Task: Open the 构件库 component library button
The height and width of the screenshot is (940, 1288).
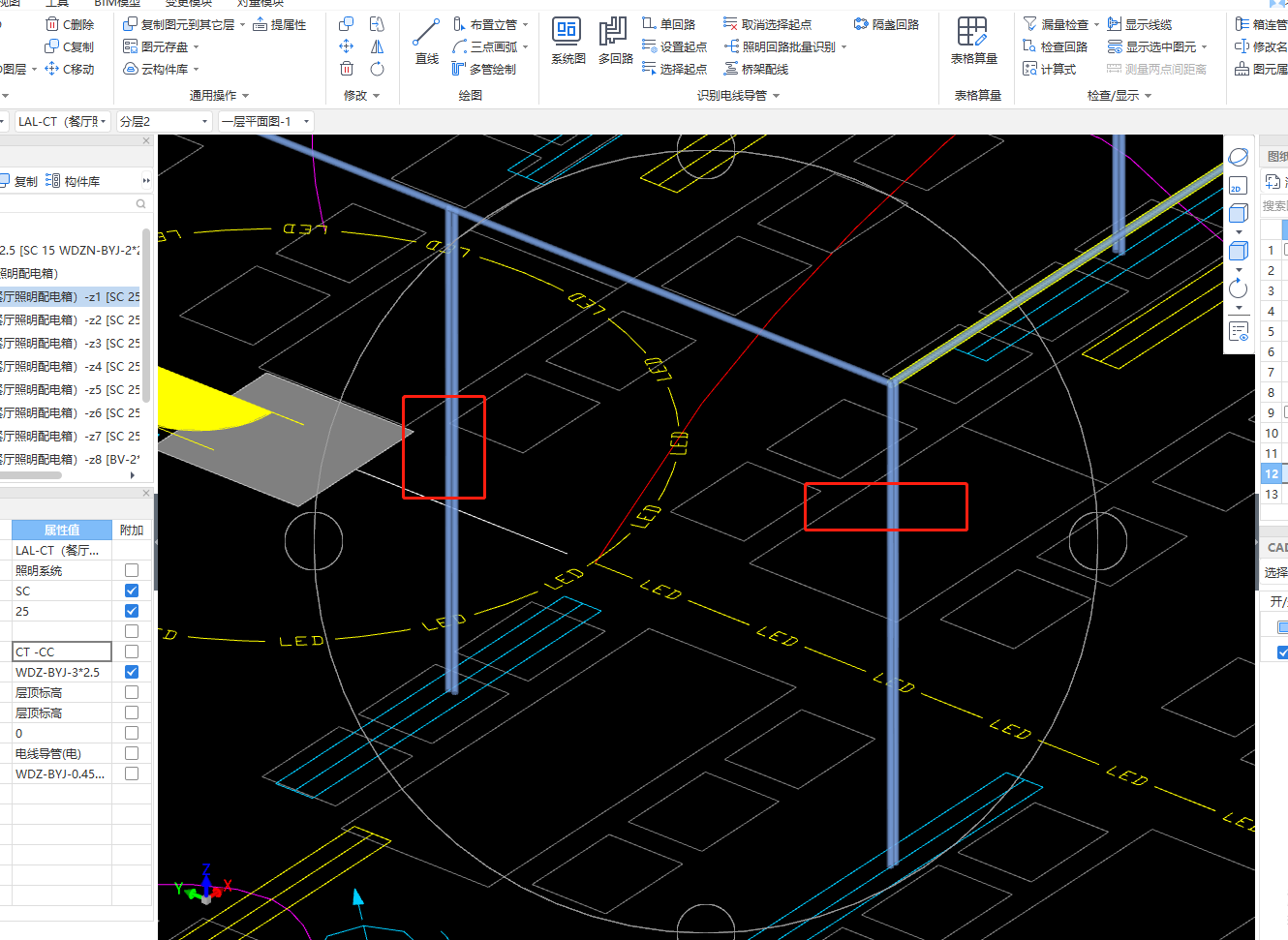Action: [x=73, y=181]
